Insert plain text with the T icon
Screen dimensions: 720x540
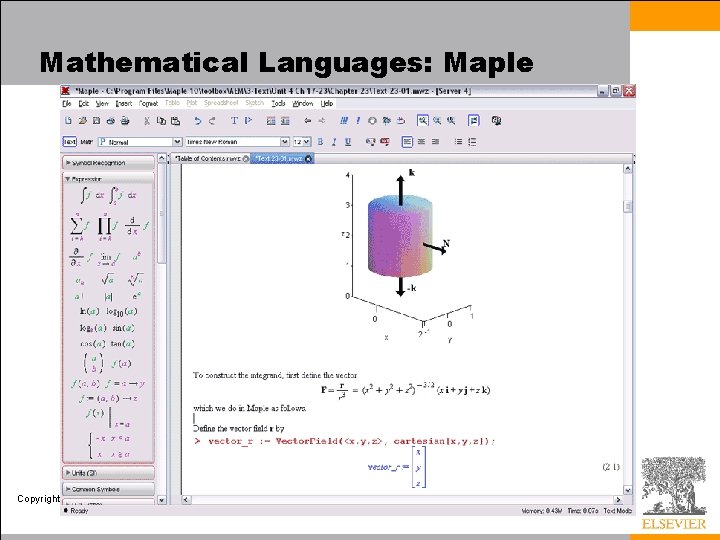pos(234,121)
